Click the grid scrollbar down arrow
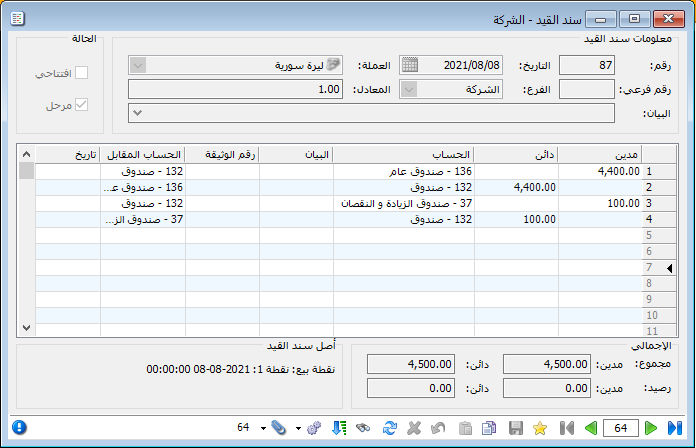 (x=26, y=328)
